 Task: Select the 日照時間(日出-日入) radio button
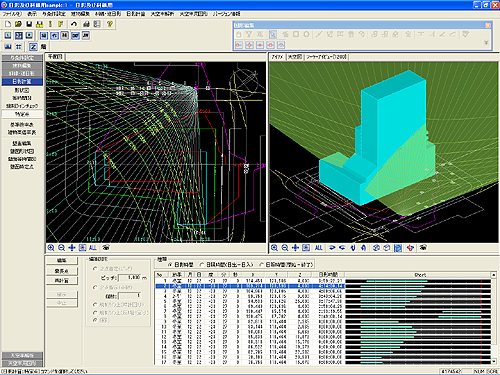pos(202,265)
